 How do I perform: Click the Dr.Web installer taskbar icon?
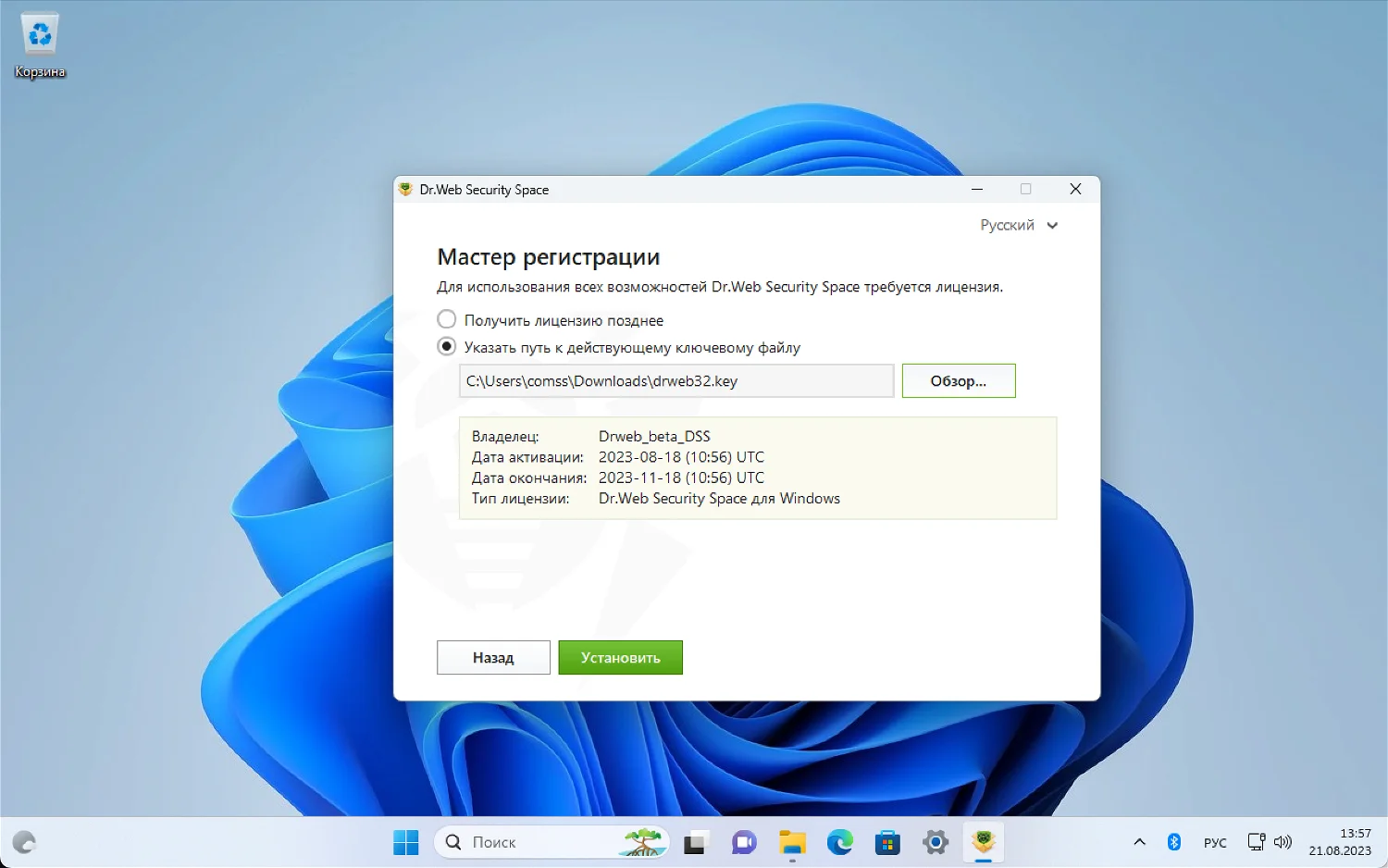click(x=983, y=842)
